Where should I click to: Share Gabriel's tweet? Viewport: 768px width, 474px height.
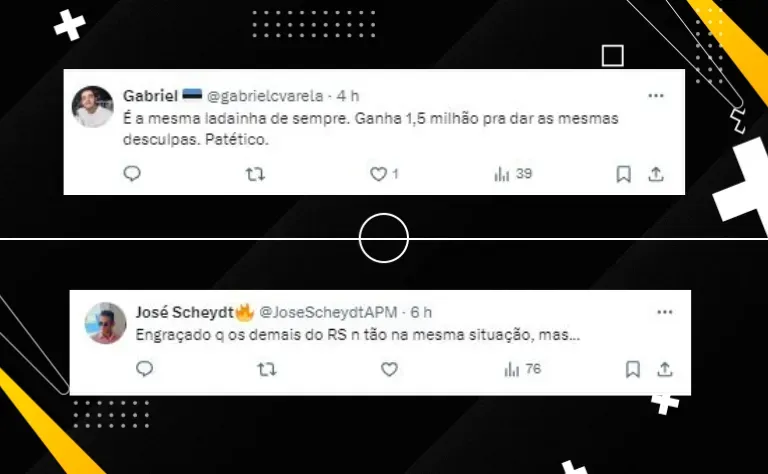coord(656,174)
